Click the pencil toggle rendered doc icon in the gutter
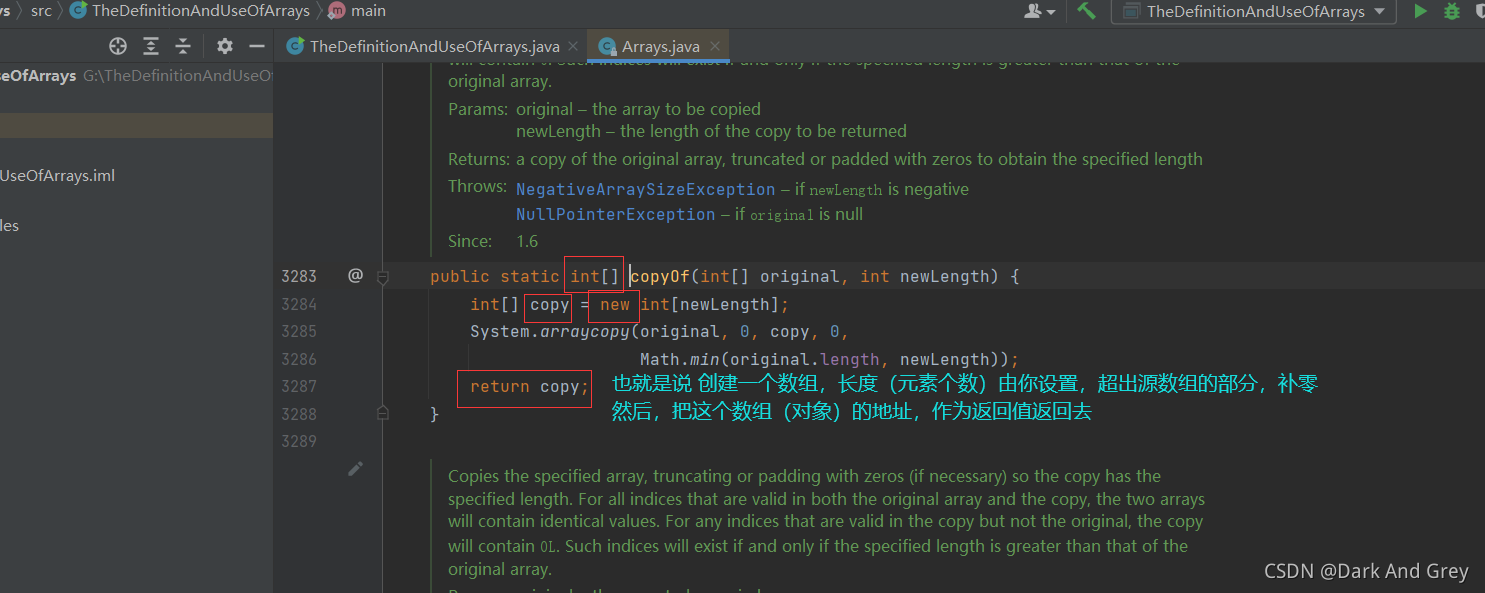Screen dimensions: 1485x593 point(355,468)
